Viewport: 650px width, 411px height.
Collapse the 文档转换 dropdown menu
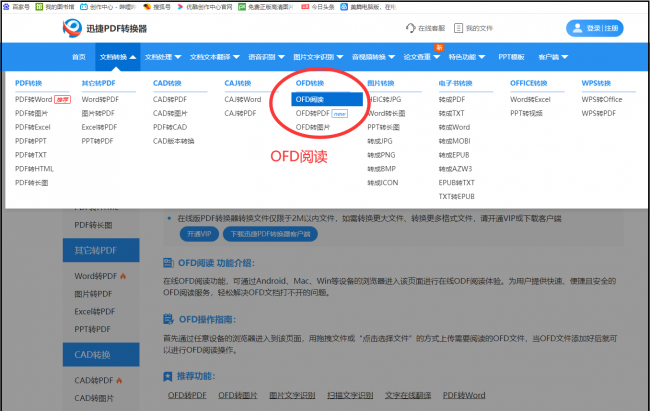pos(118,57)
